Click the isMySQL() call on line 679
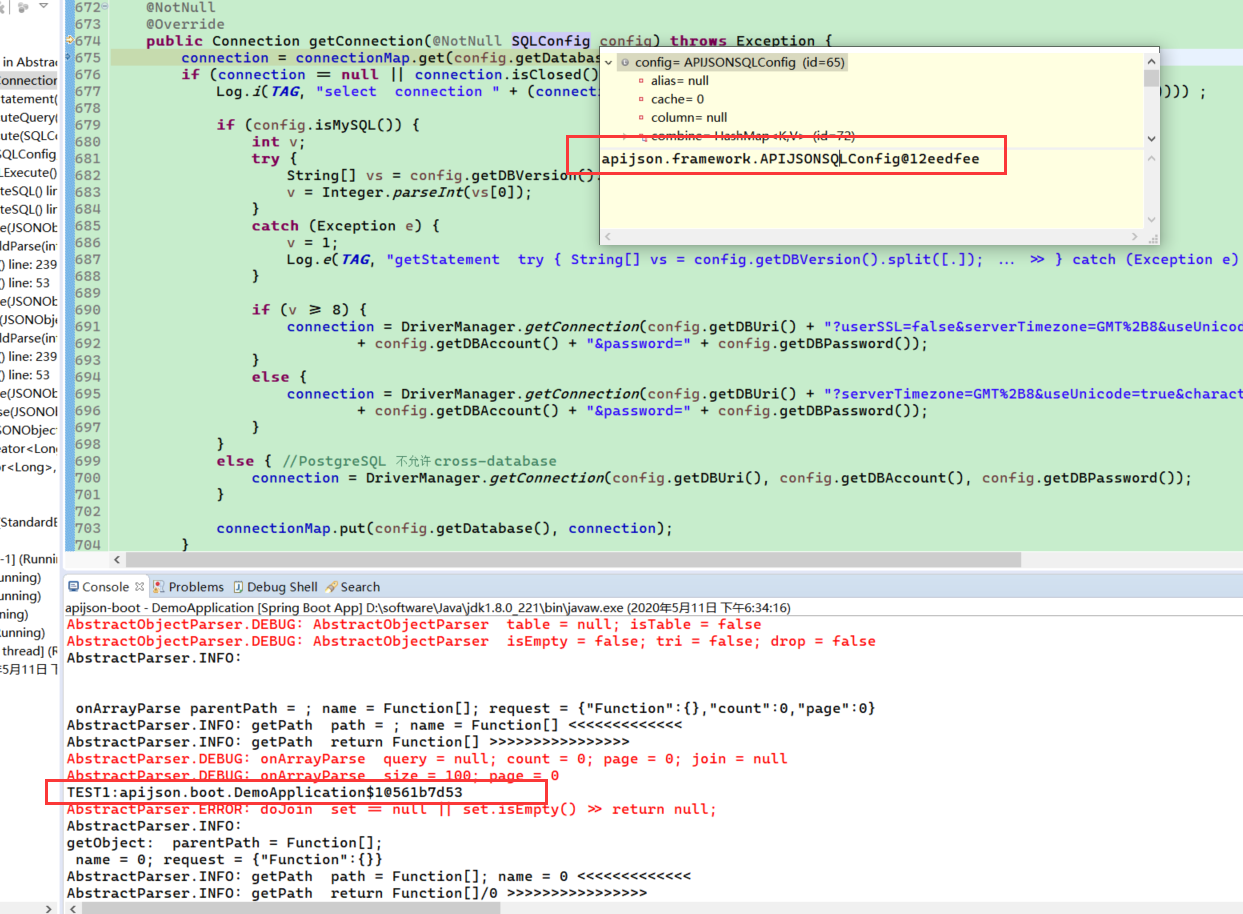 coord(361,125)
